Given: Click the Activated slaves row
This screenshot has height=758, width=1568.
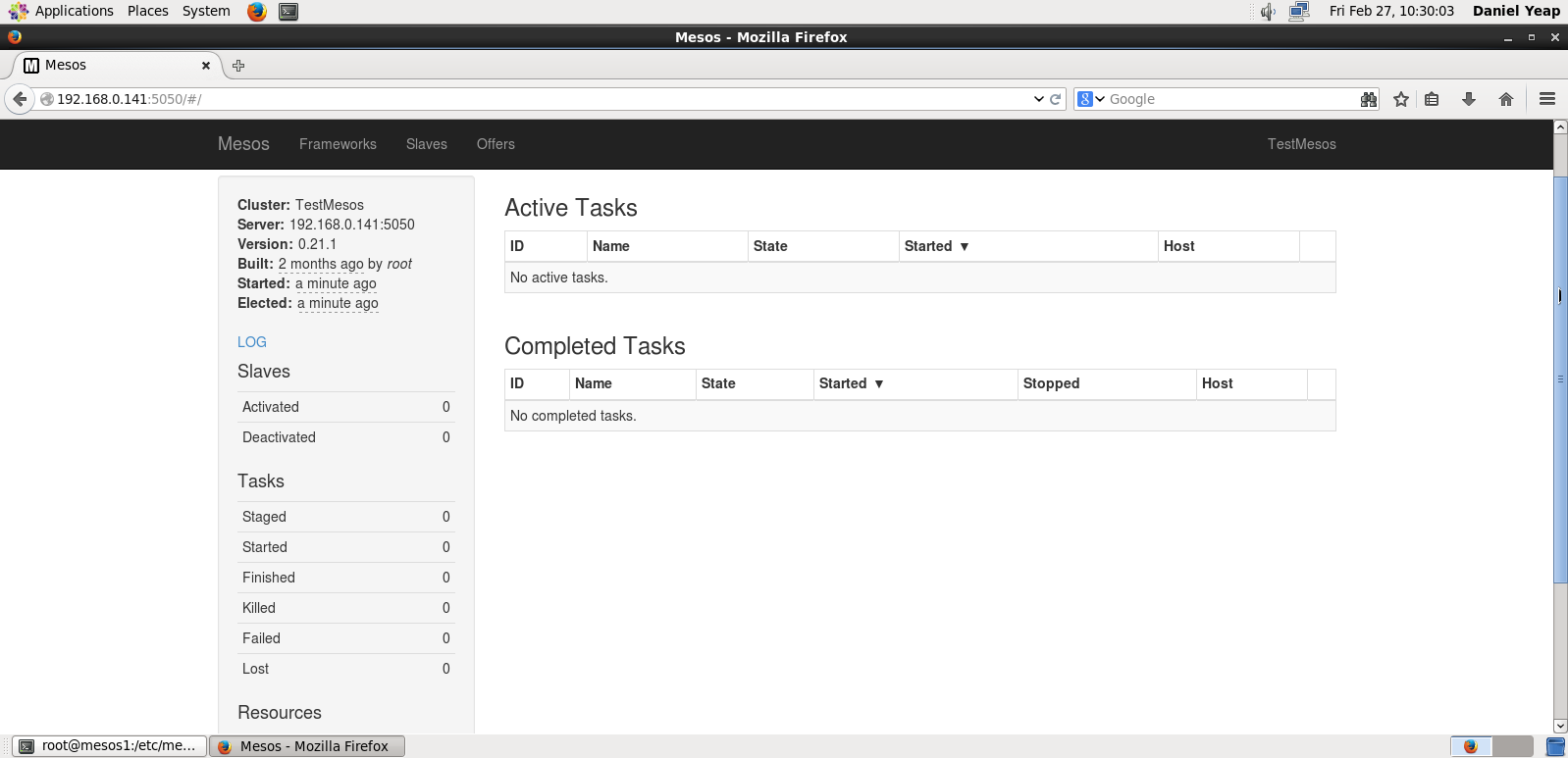Looking at the screenshot, I should pyautogui.click(x=346, y=407).
